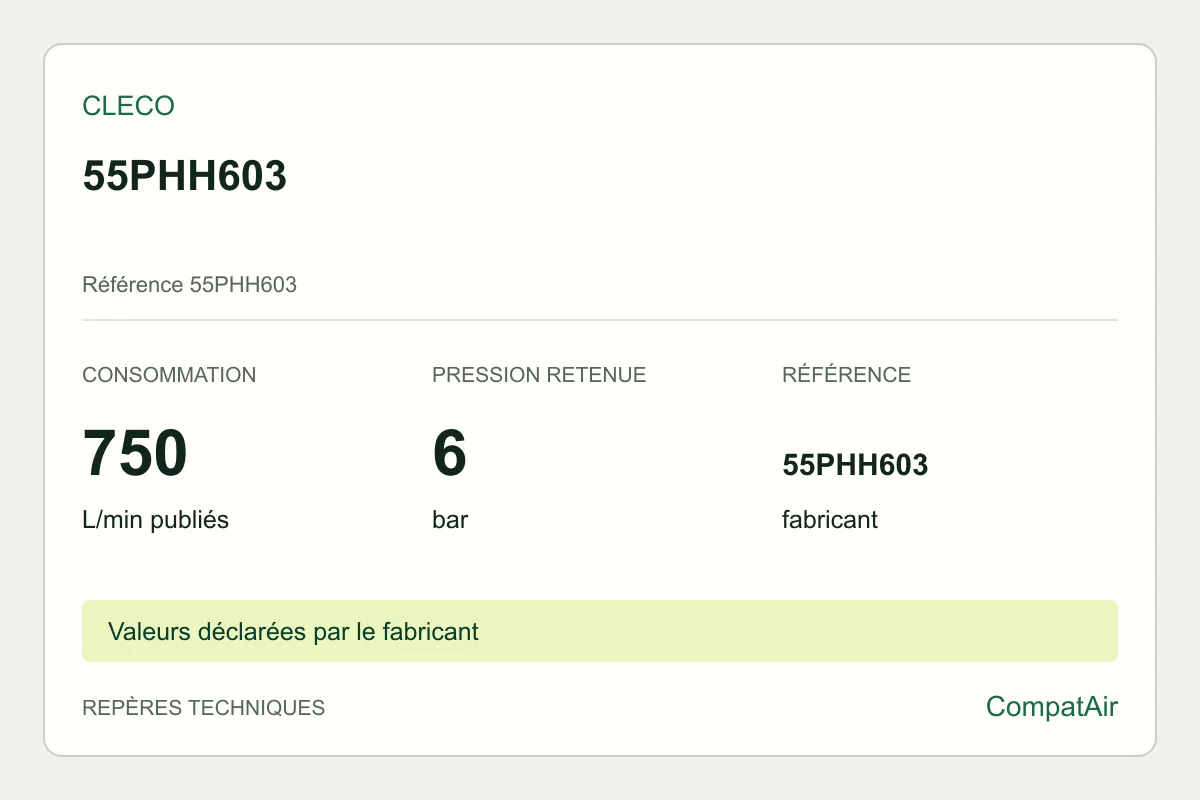Click the 'Valeurs déclarées par le fabricant' banner

click(x=600, y=631)
